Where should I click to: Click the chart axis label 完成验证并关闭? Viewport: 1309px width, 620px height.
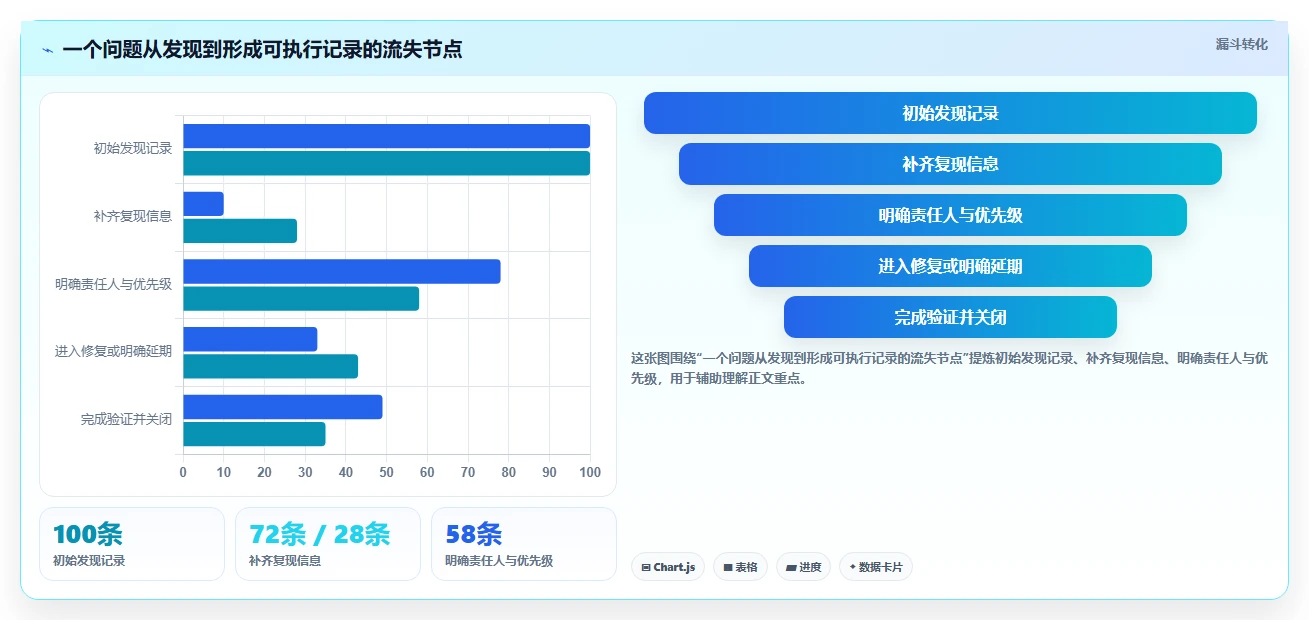tap(127, 419)
